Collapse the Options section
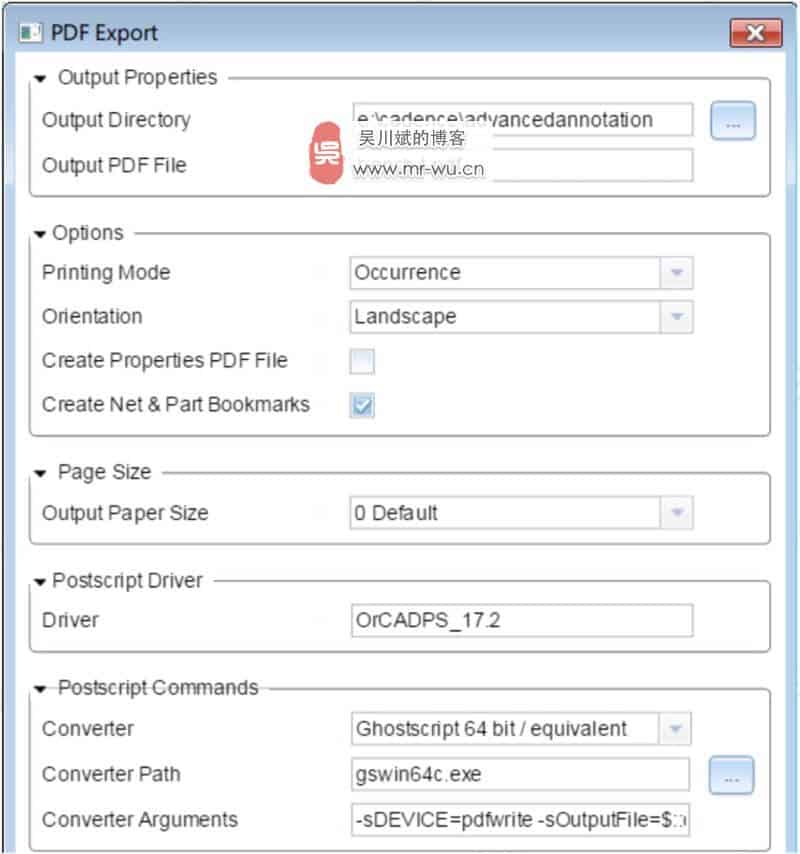This screenshot has width=800, height=854. [x=40, y=234]
